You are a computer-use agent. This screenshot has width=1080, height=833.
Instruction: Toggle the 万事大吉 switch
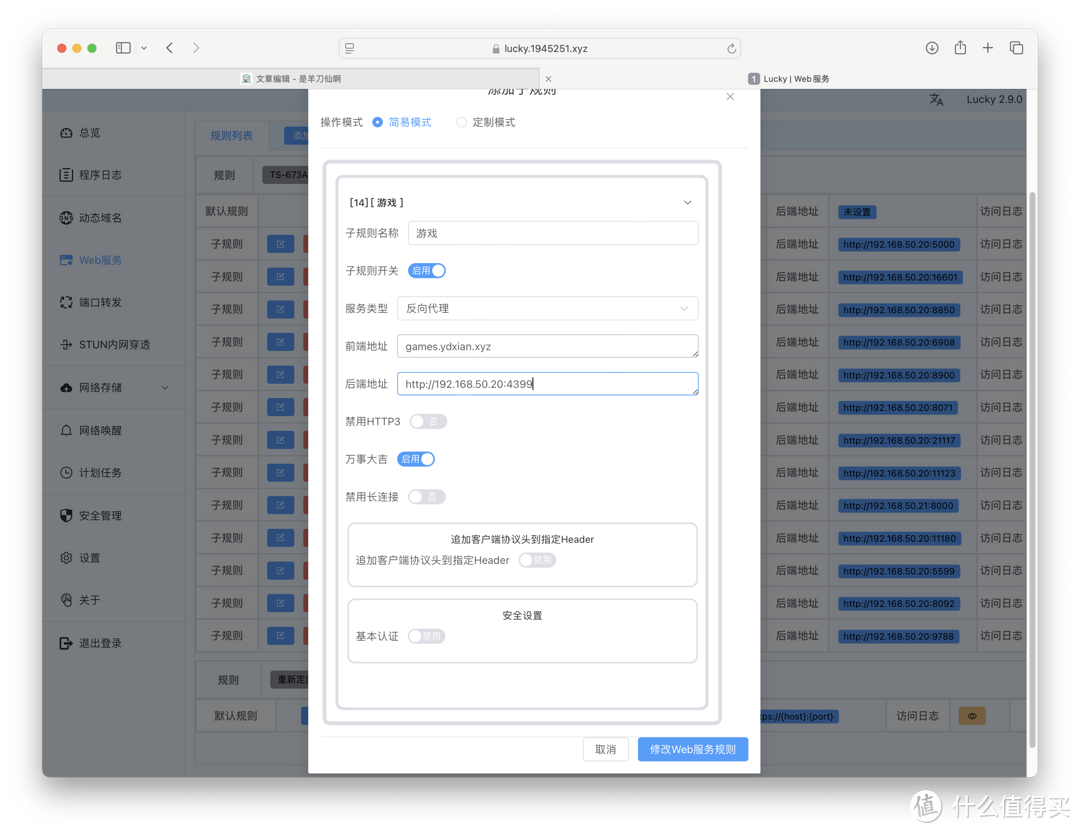[x=416, y=459]
